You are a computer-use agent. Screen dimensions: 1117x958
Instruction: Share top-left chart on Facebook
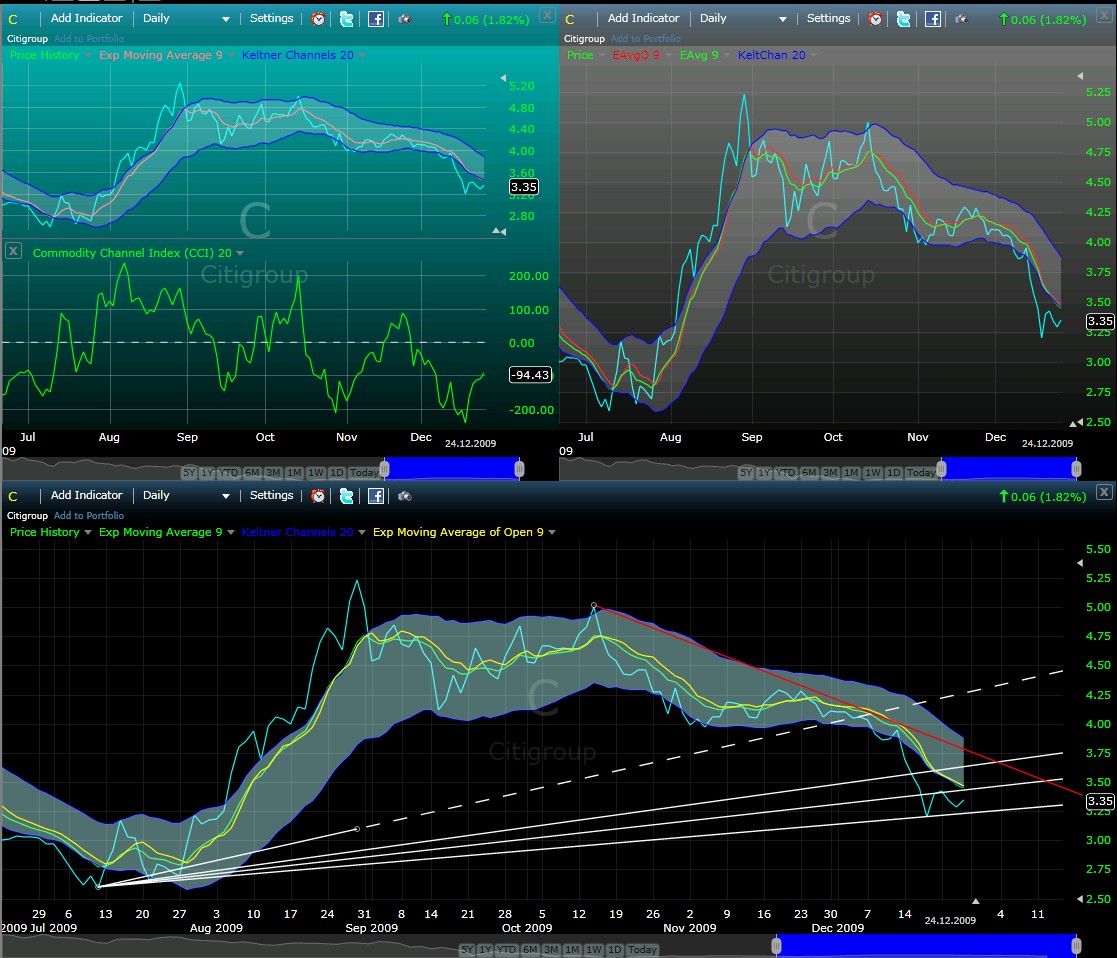[375, 19]
